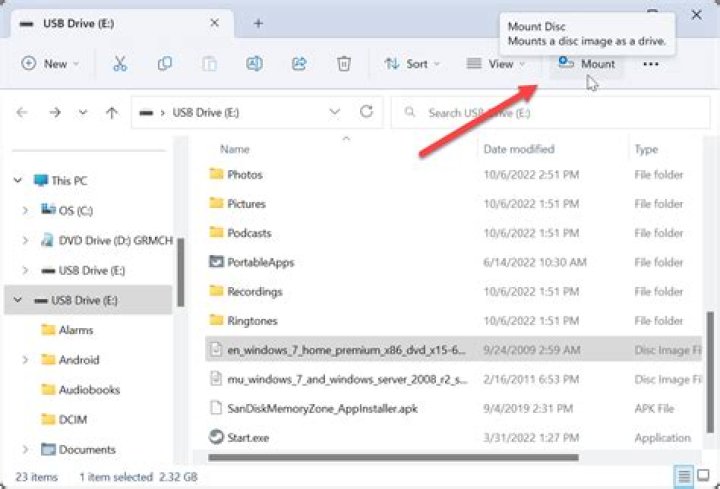
Task: Click the Refresh icon beside address bar
Action: point(367,112)
